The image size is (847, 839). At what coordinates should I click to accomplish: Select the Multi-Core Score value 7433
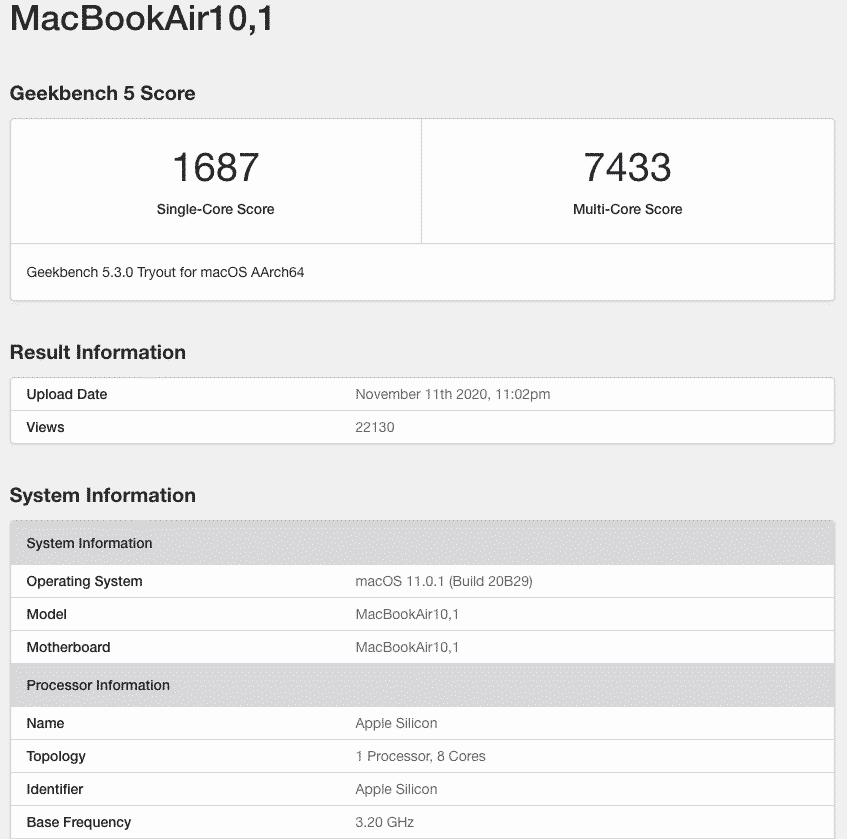(x=628, y=168)
